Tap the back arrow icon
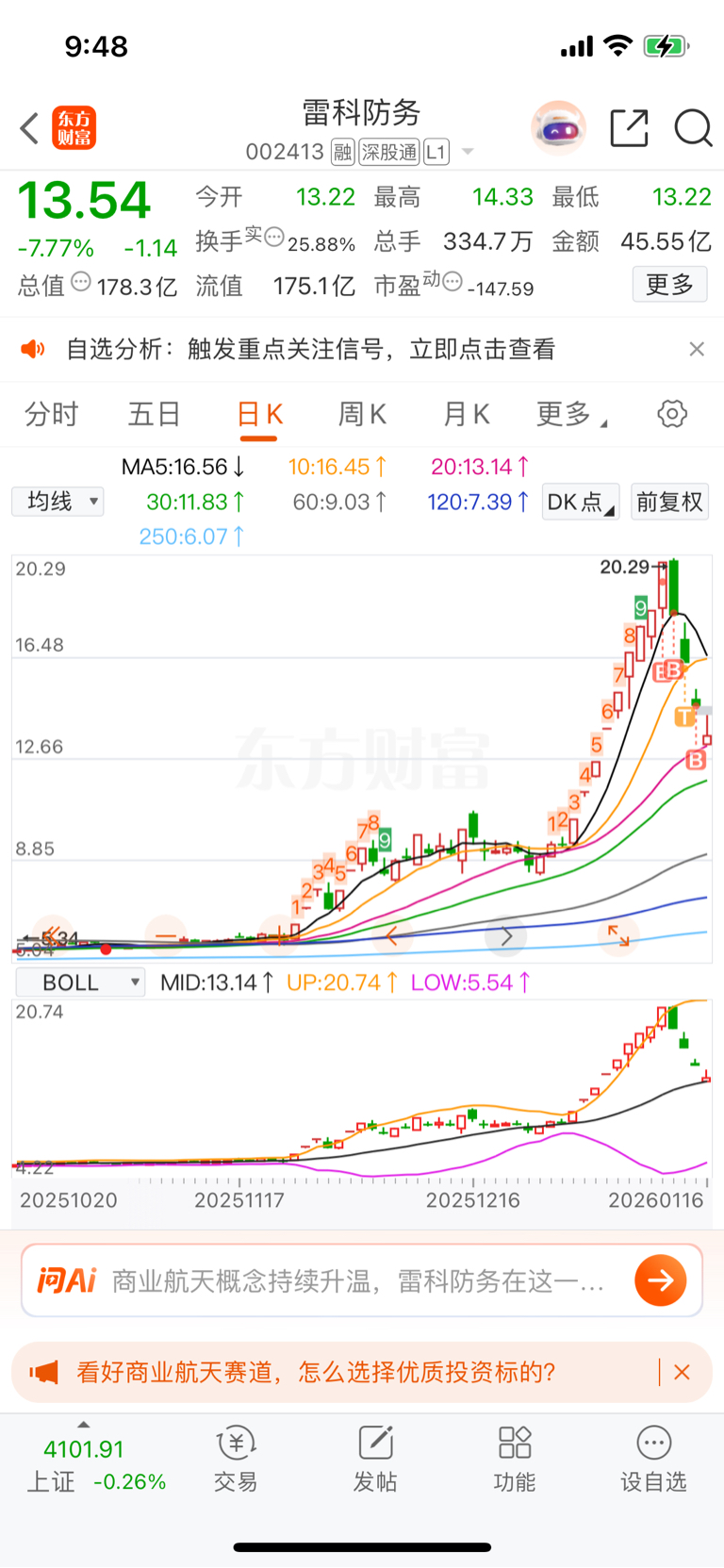 [x=29, y=128]
